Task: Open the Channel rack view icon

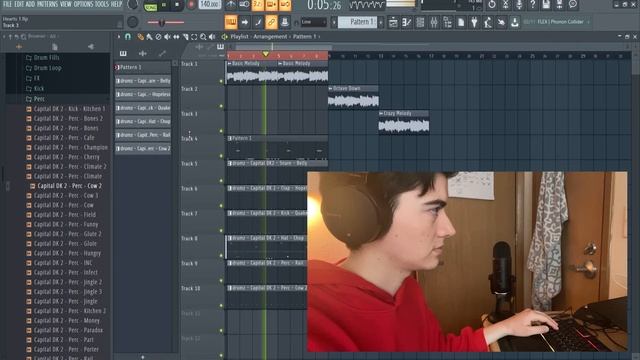Action: pyautogui.click(x=420, y=22)
